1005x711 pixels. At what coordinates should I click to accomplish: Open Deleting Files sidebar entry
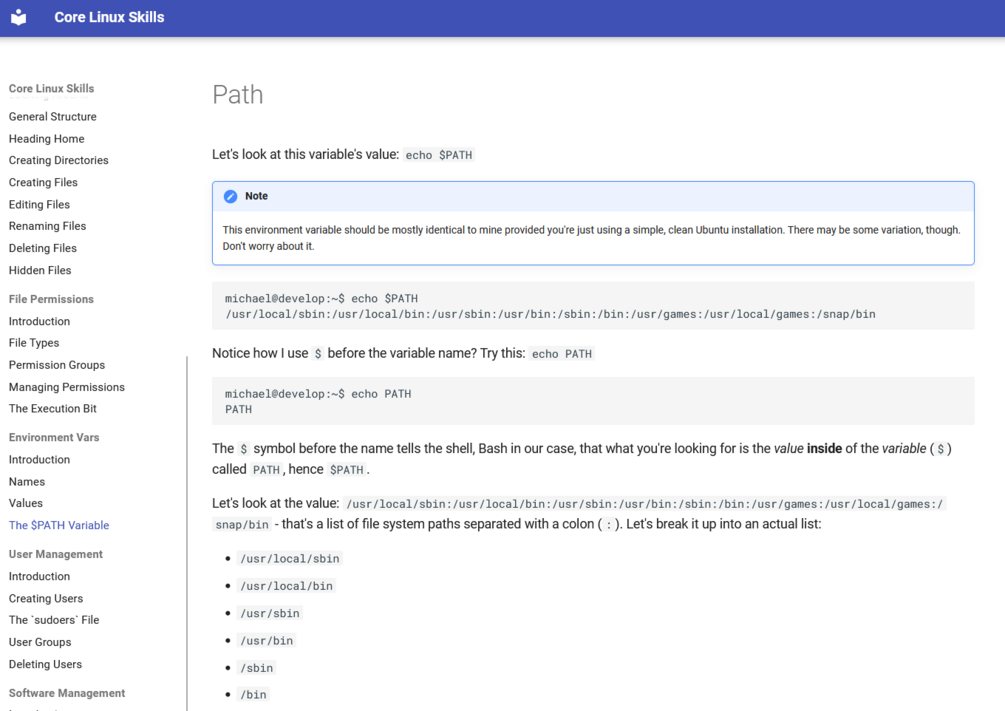pyautogui.click(x=43, y=248)
